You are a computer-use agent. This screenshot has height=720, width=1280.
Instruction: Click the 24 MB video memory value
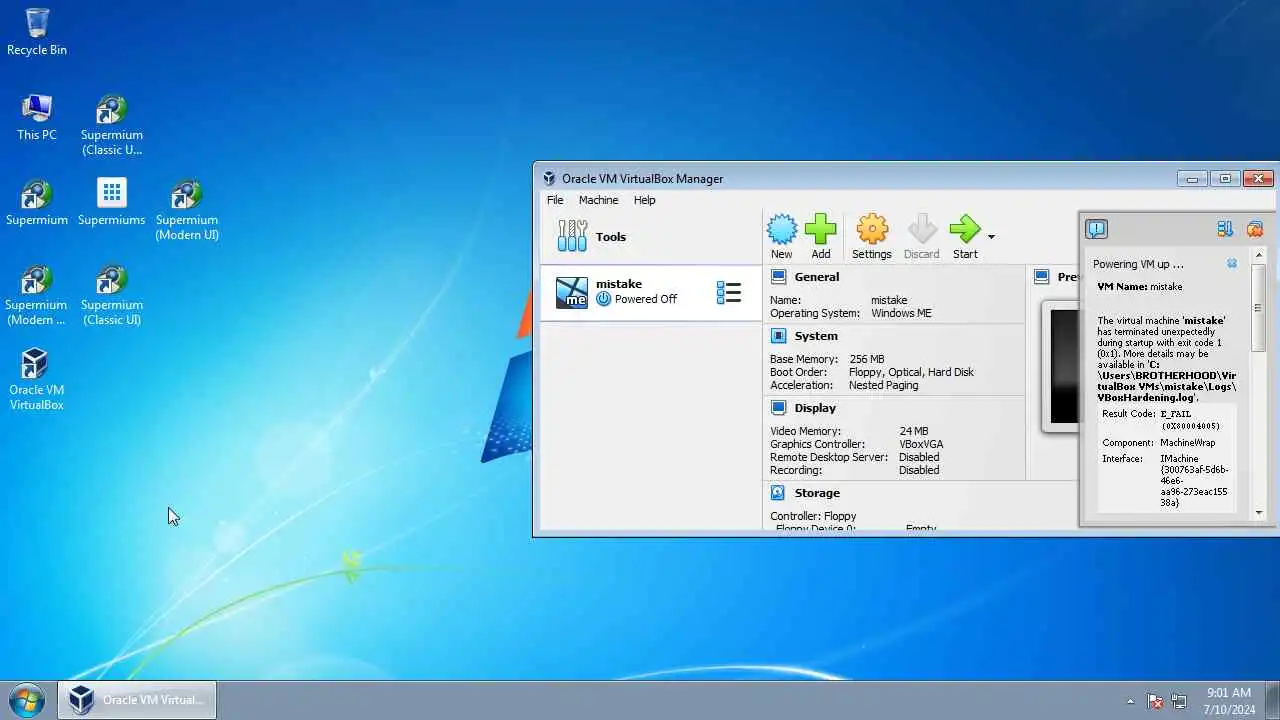913,431
